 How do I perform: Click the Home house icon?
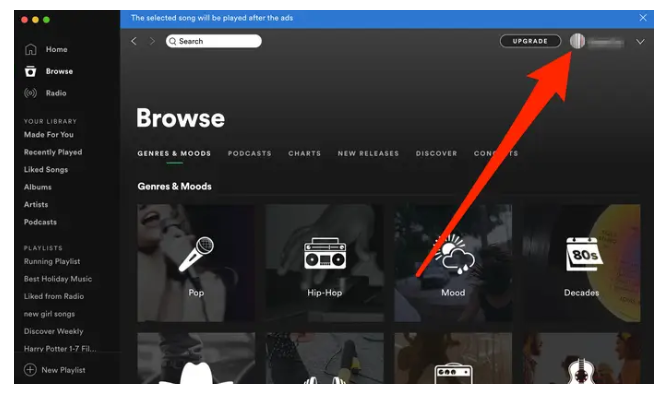point(31,49)
